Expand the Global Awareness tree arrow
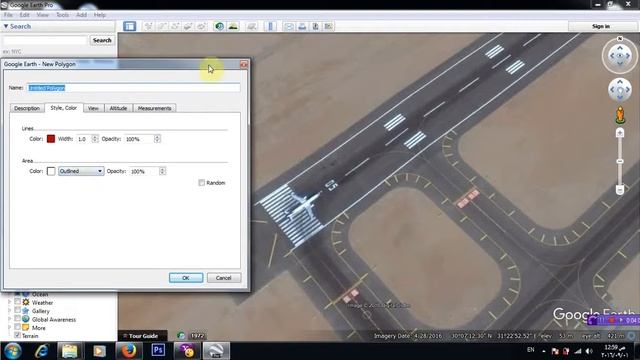 tap(9, 319)
